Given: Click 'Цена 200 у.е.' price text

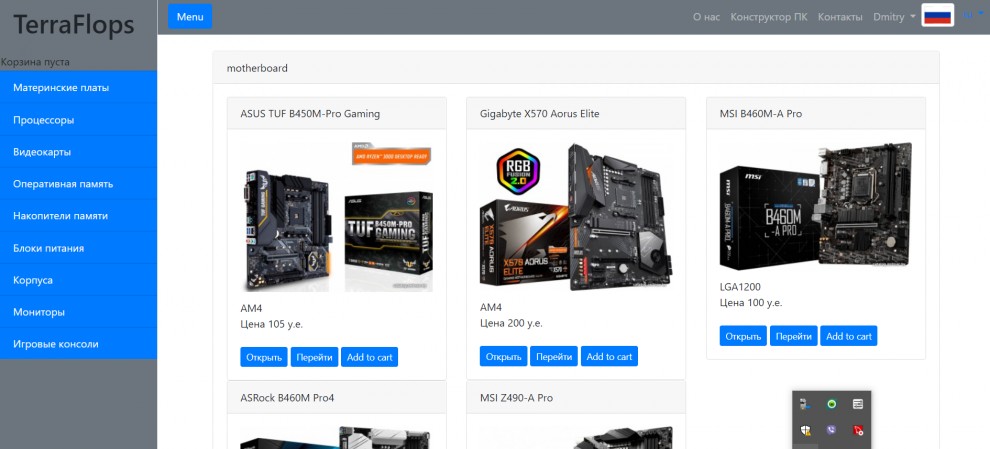Looking at the screenshot, I should 511,323.
